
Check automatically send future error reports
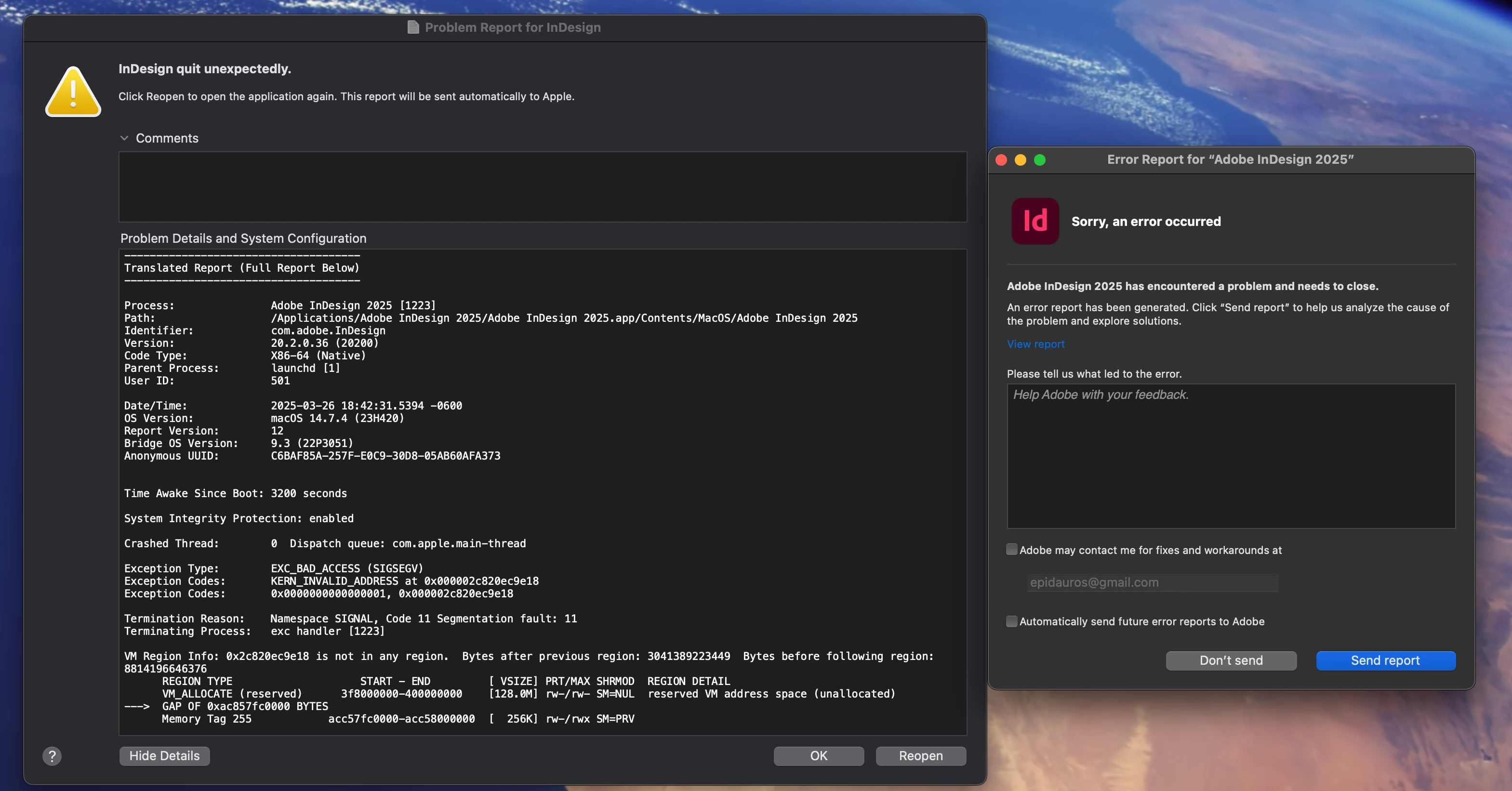tap(1012, 621)
